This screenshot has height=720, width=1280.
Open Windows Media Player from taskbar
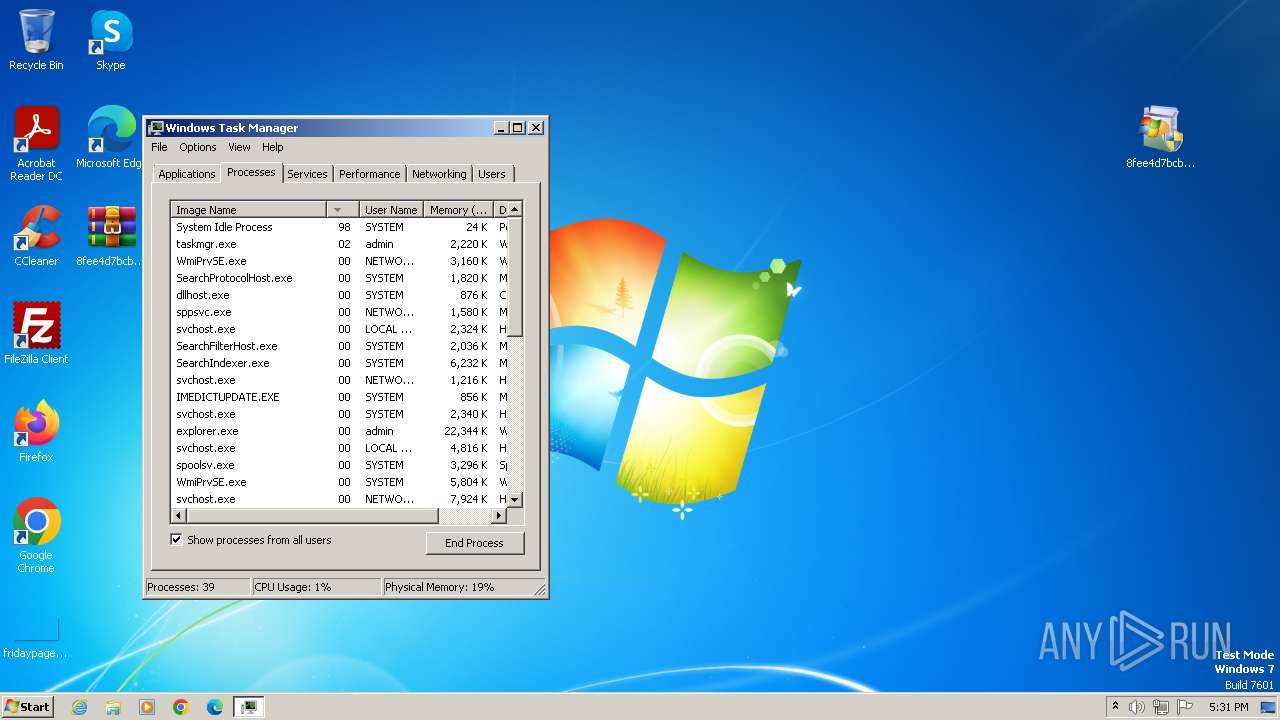pos(147,707)
